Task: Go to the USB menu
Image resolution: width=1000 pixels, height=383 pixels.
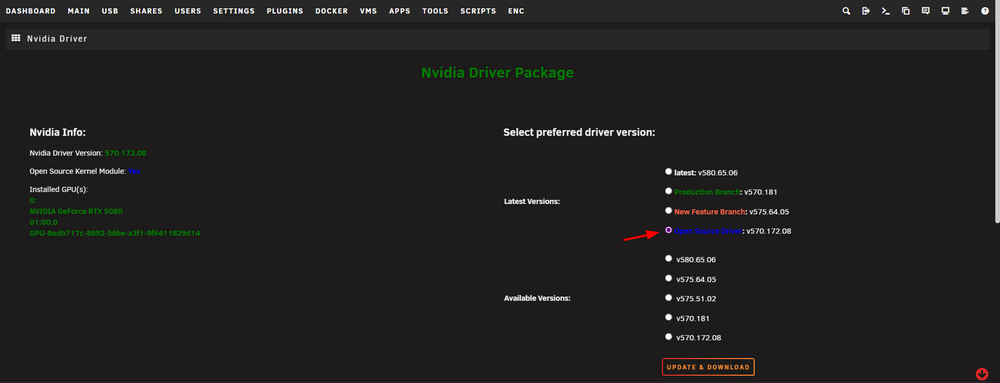Action: click(110, 11)
